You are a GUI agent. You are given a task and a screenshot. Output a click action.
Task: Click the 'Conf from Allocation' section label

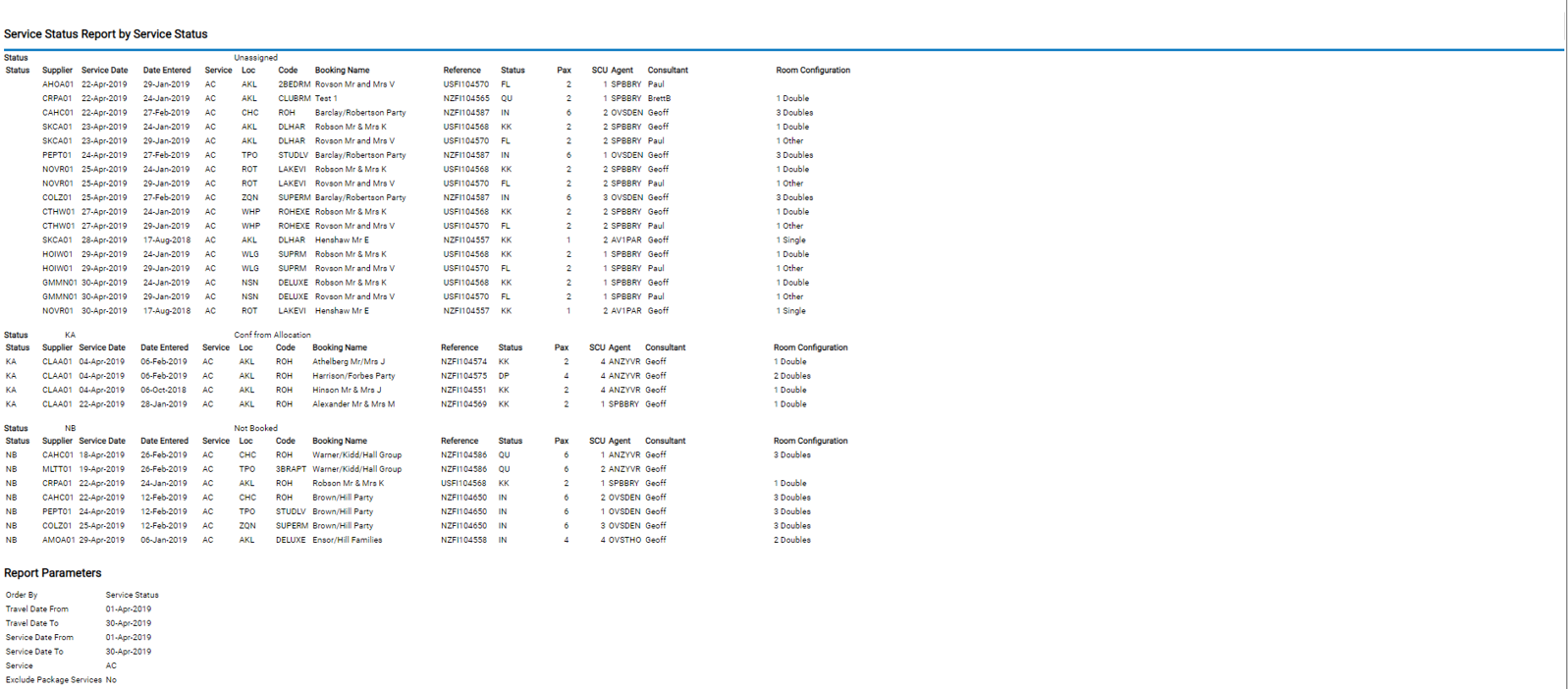(272, 335)
